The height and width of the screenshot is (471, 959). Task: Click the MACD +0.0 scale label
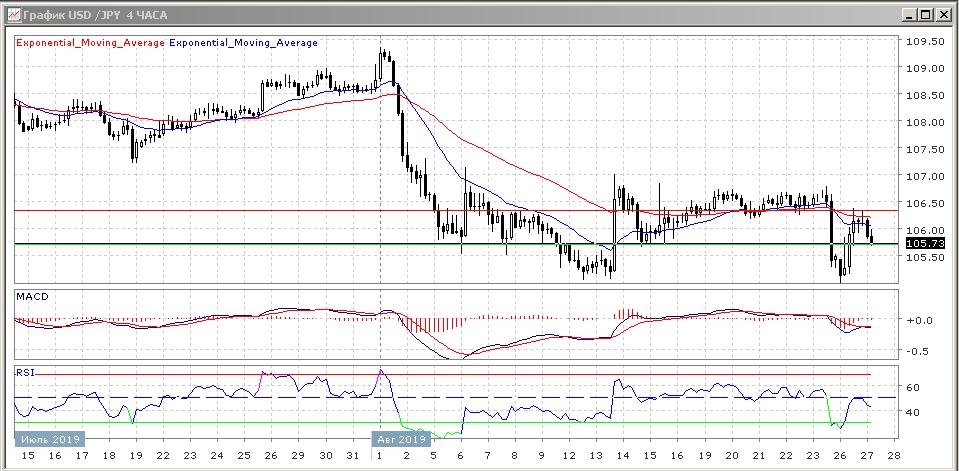tap(919, 321)
